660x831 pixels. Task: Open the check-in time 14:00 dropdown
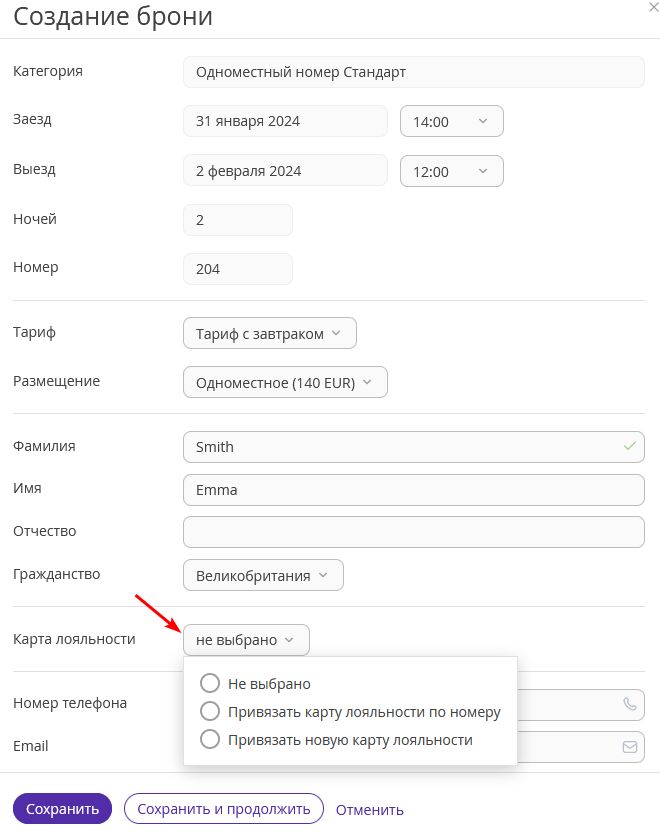click(452, 121)
